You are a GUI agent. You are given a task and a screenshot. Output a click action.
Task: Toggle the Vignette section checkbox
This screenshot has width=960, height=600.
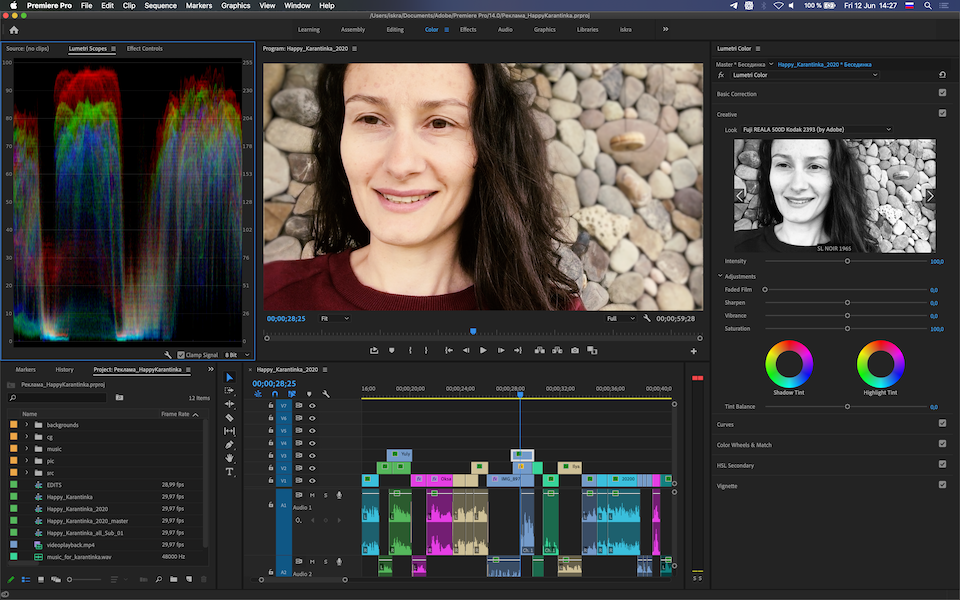[x=942, y=485]
